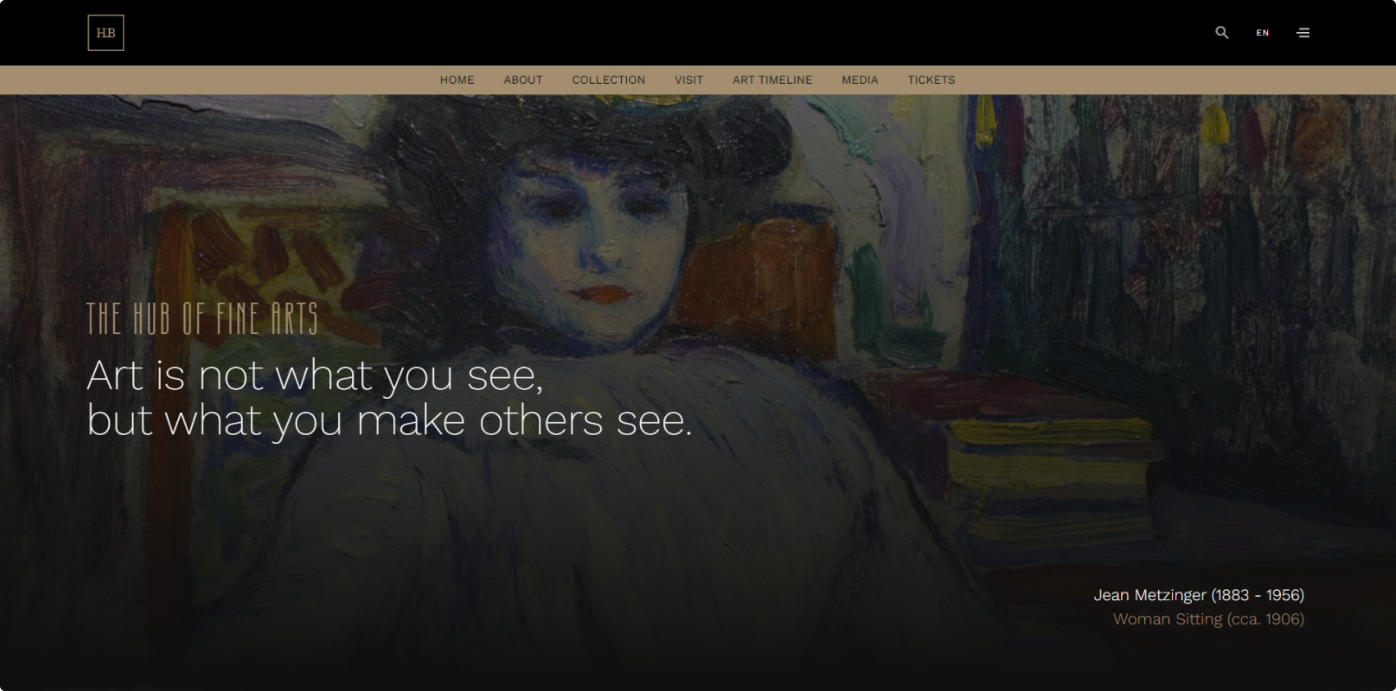Click the HB museum logo
Screen dimensions: 1396x691
click(105, 33)
